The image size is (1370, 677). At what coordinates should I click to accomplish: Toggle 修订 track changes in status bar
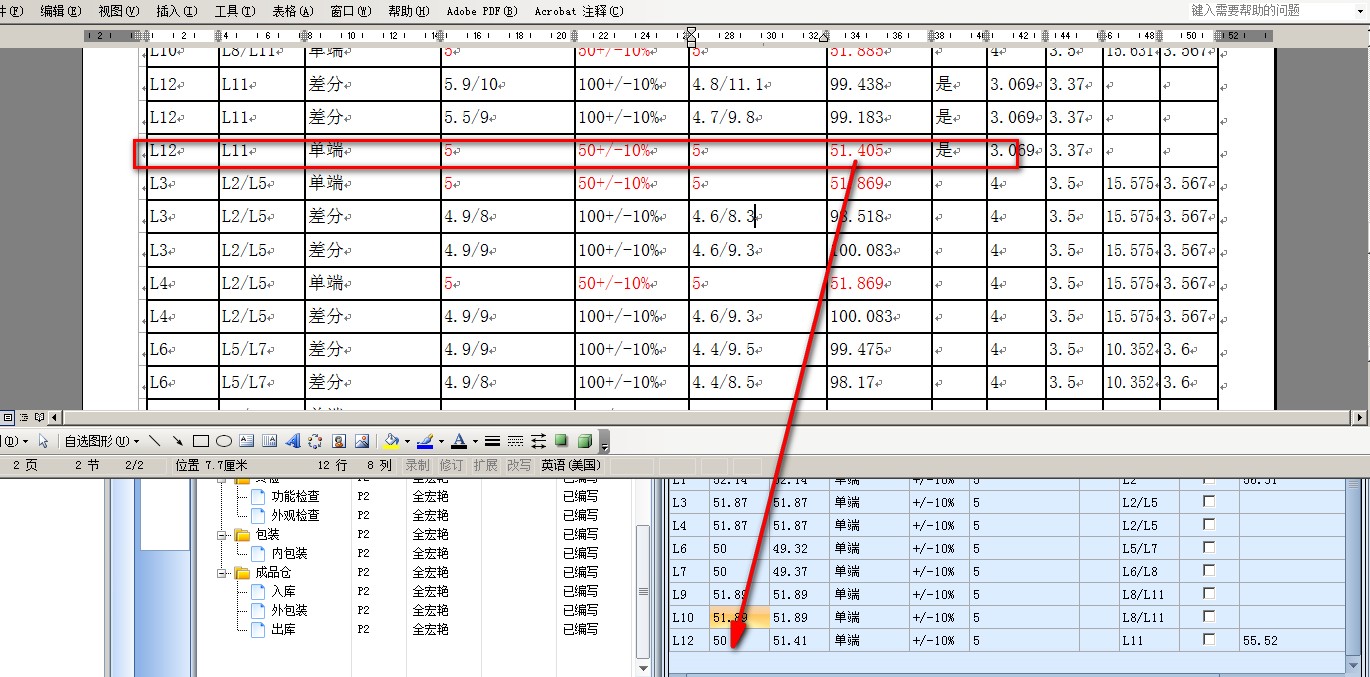(x=451, y=465)
